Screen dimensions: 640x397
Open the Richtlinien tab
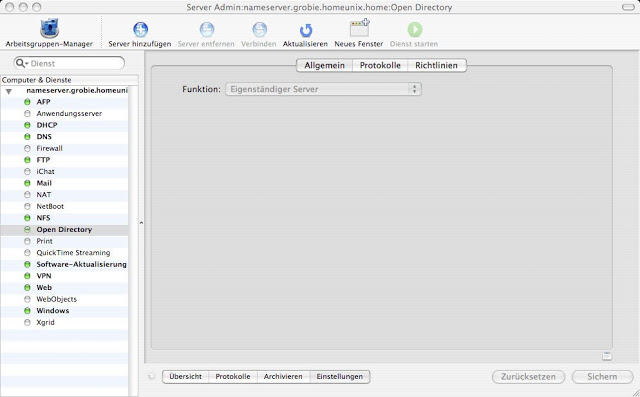436,65
